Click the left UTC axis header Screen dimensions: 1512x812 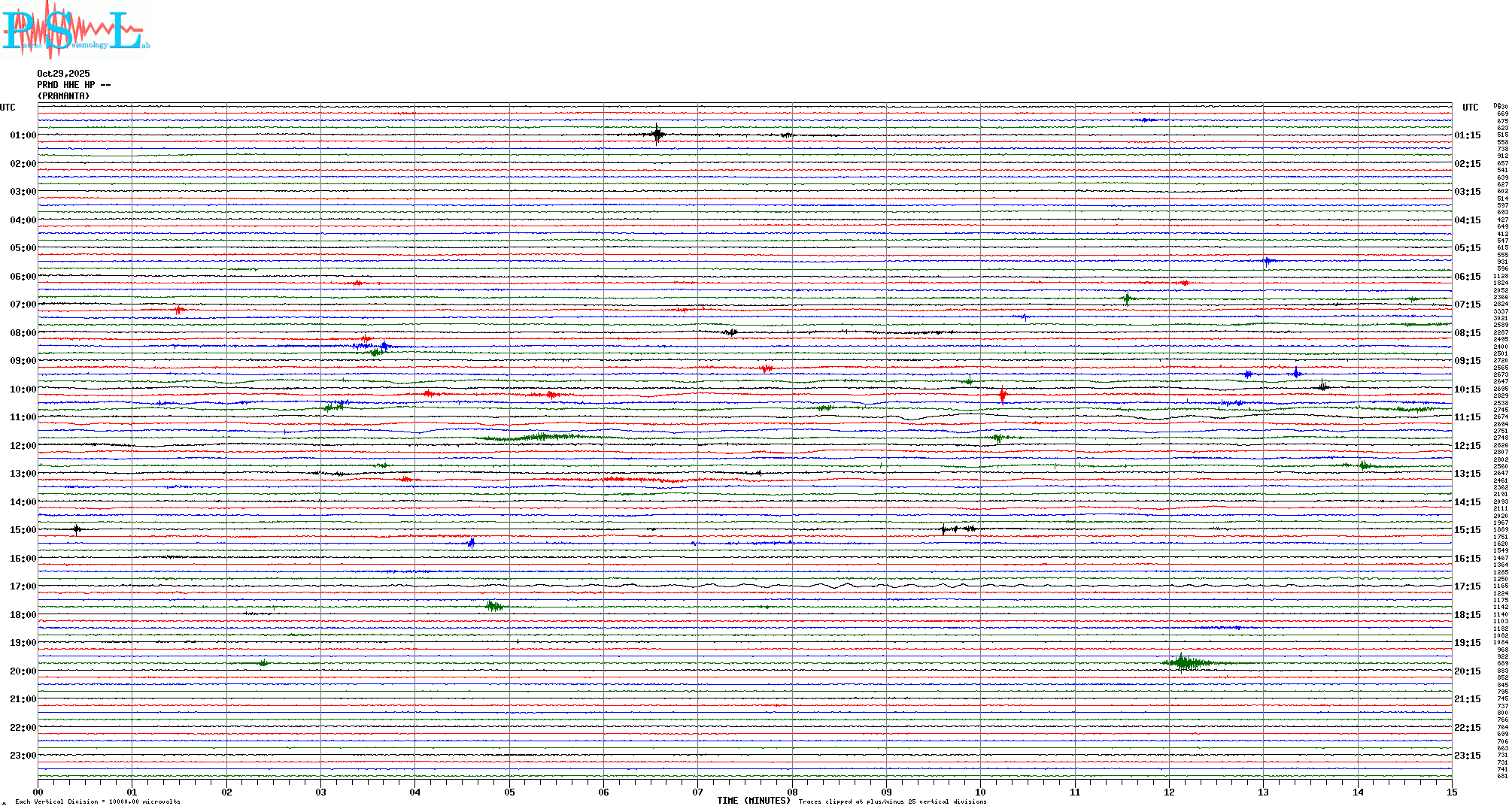tap(8, 108)
